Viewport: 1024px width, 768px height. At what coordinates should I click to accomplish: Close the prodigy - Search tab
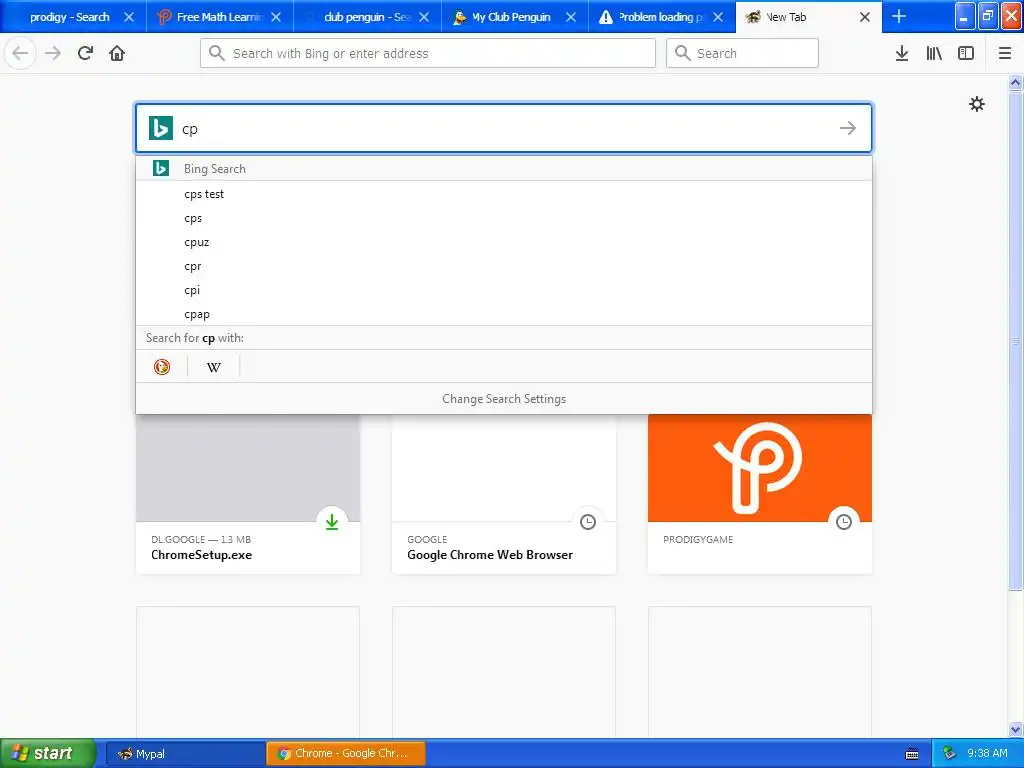[x=129, y=17]
